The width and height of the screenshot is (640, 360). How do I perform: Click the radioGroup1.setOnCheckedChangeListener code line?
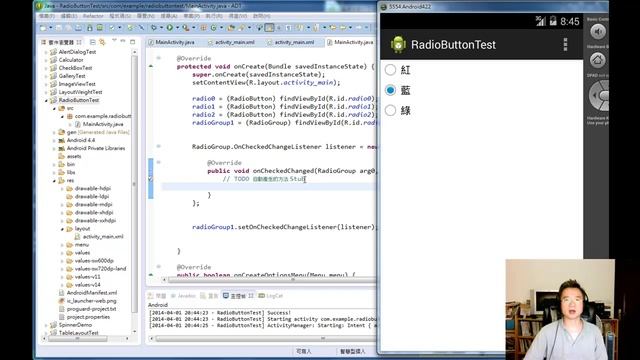pyautogui.click(x=283, y=227)
